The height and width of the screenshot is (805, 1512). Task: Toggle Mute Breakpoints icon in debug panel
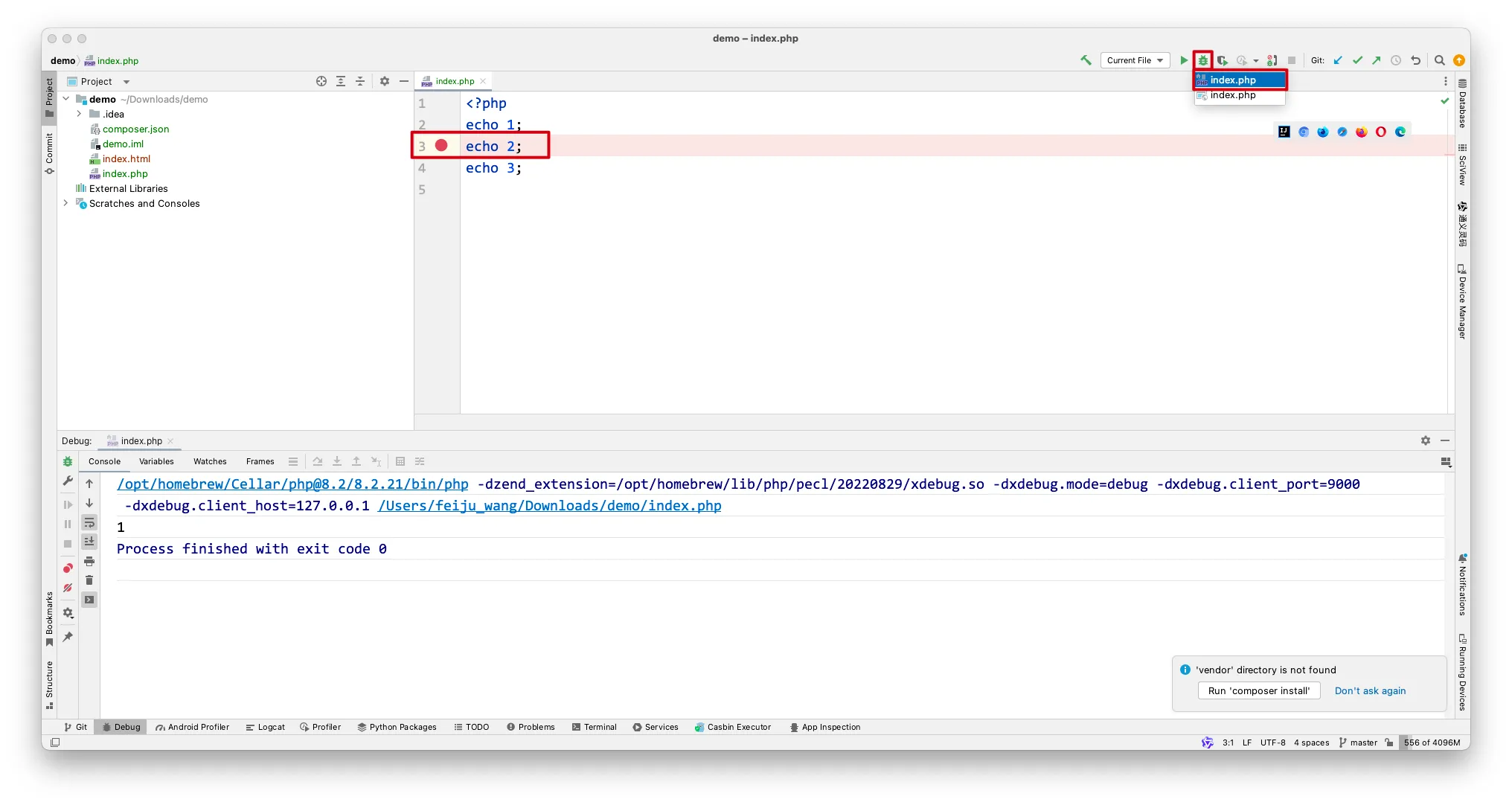pyautogui.click(x=68, y=588)
